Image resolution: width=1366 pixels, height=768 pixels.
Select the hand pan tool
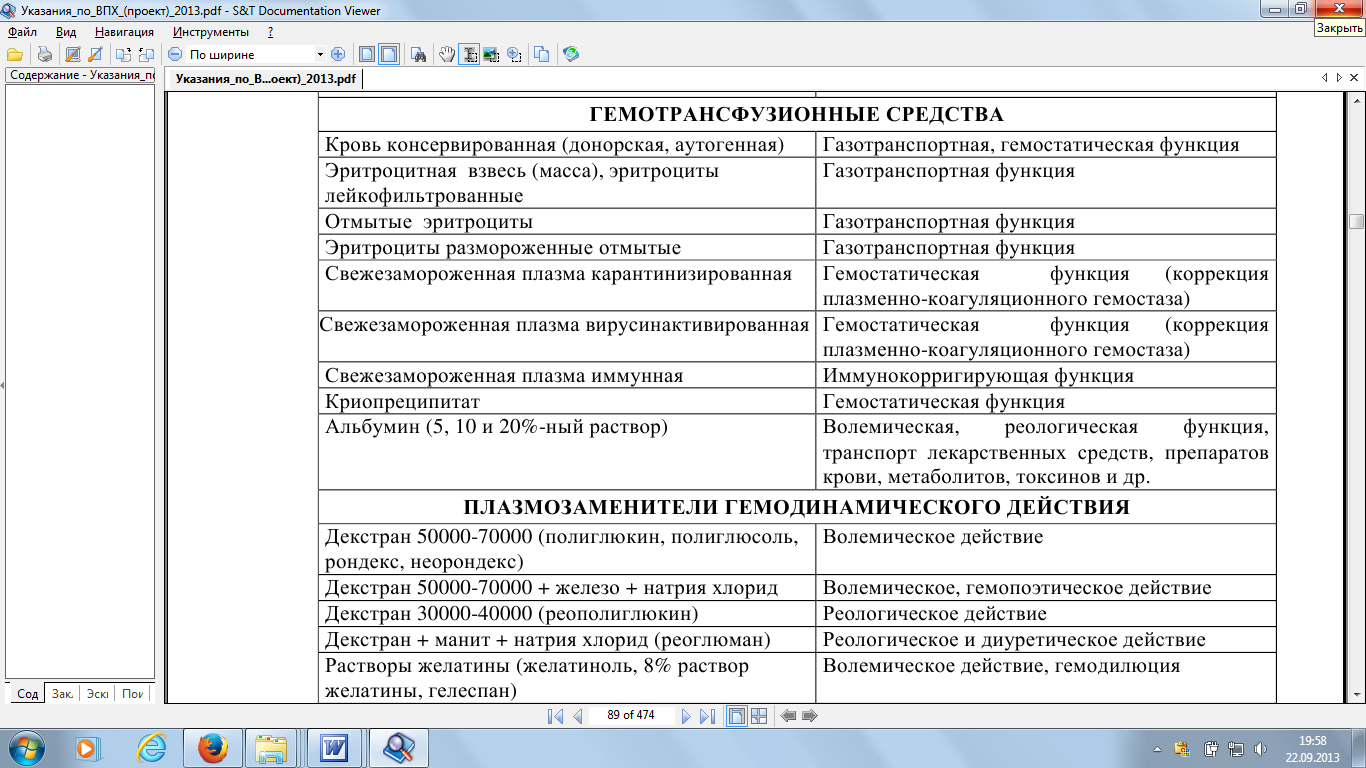447,54
